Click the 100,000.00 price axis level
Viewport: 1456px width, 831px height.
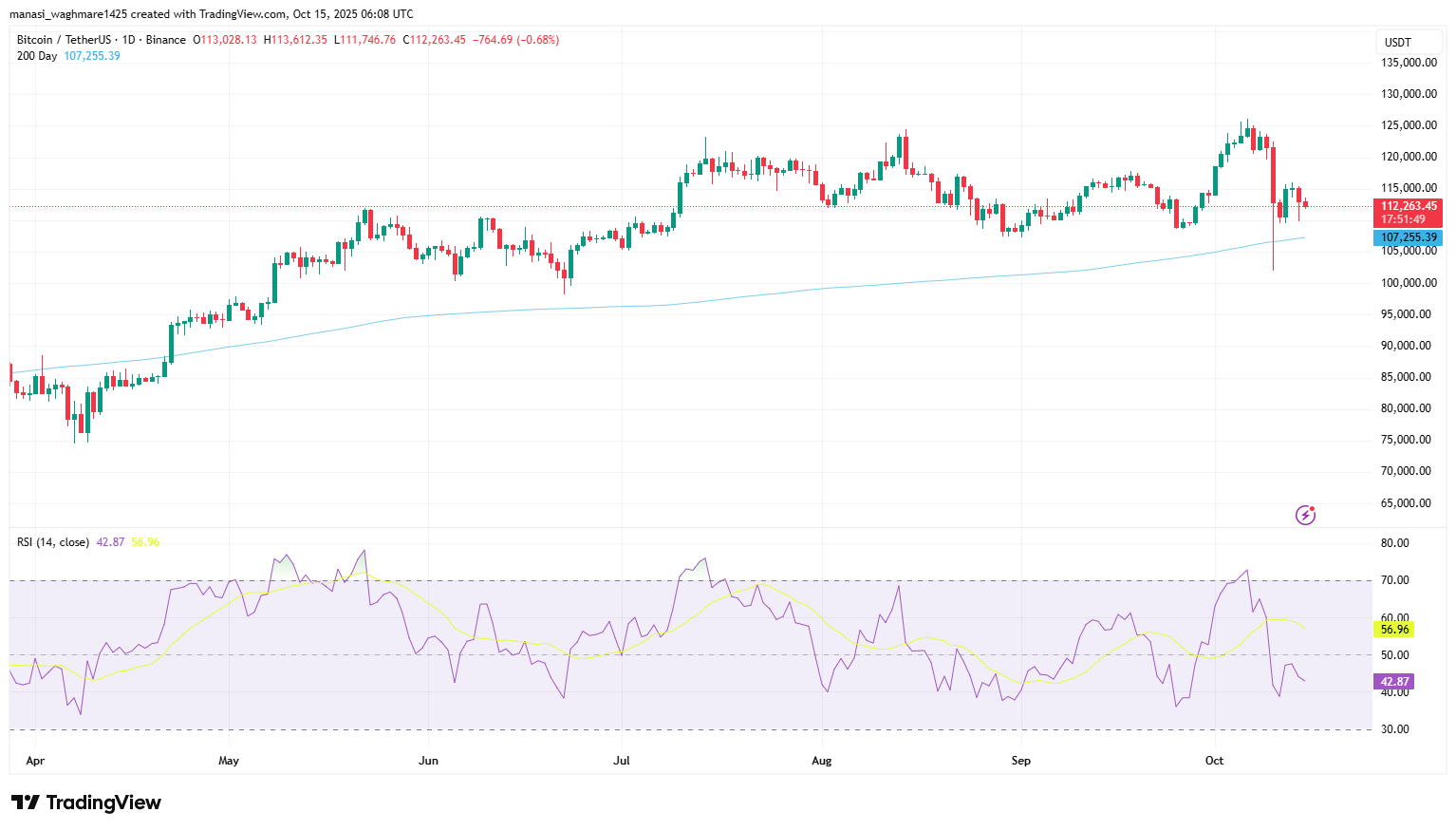tap(1408, 283)
